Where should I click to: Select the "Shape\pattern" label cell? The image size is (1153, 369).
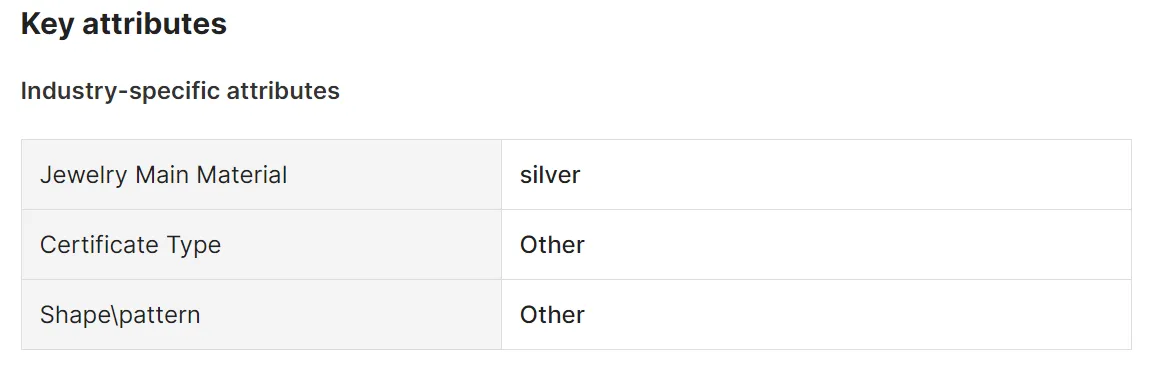pos(261,315)
